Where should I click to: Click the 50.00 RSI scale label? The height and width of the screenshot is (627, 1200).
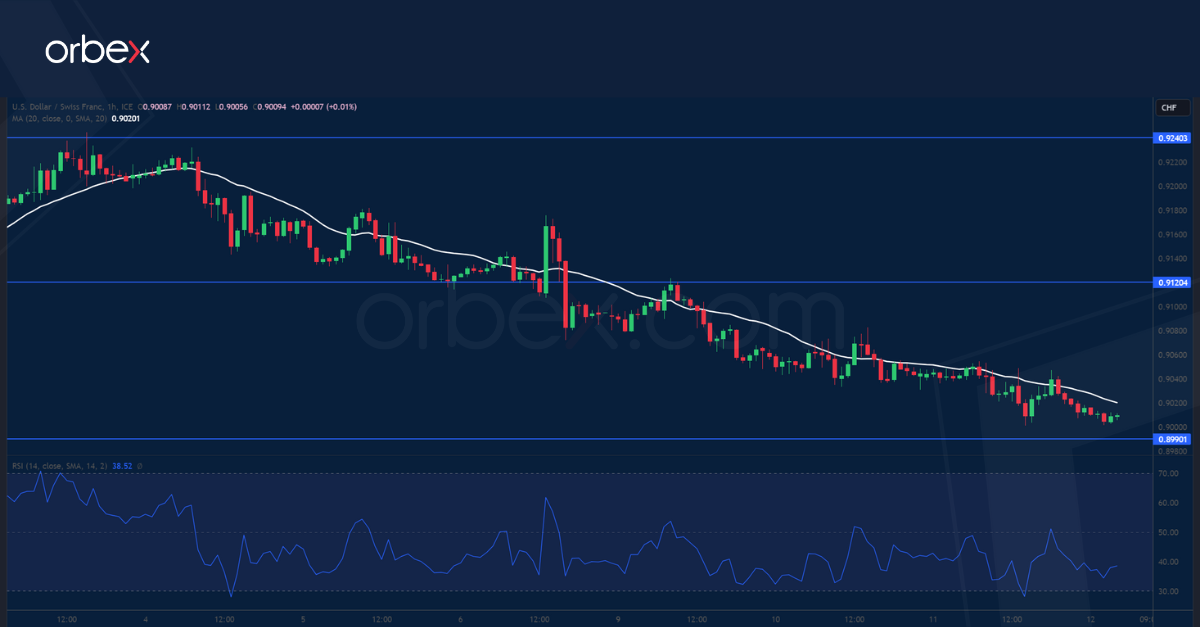click(1166, 533)
